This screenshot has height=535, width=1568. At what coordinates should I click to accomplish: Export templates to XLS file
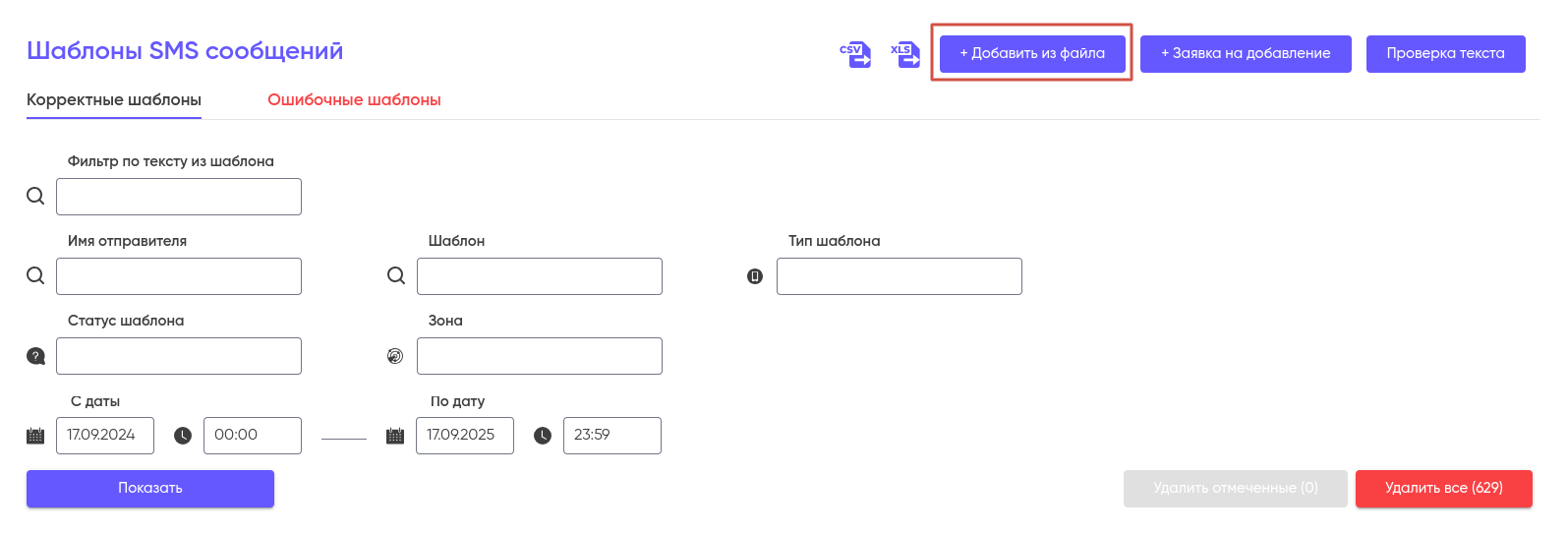(x=905, y=54)
